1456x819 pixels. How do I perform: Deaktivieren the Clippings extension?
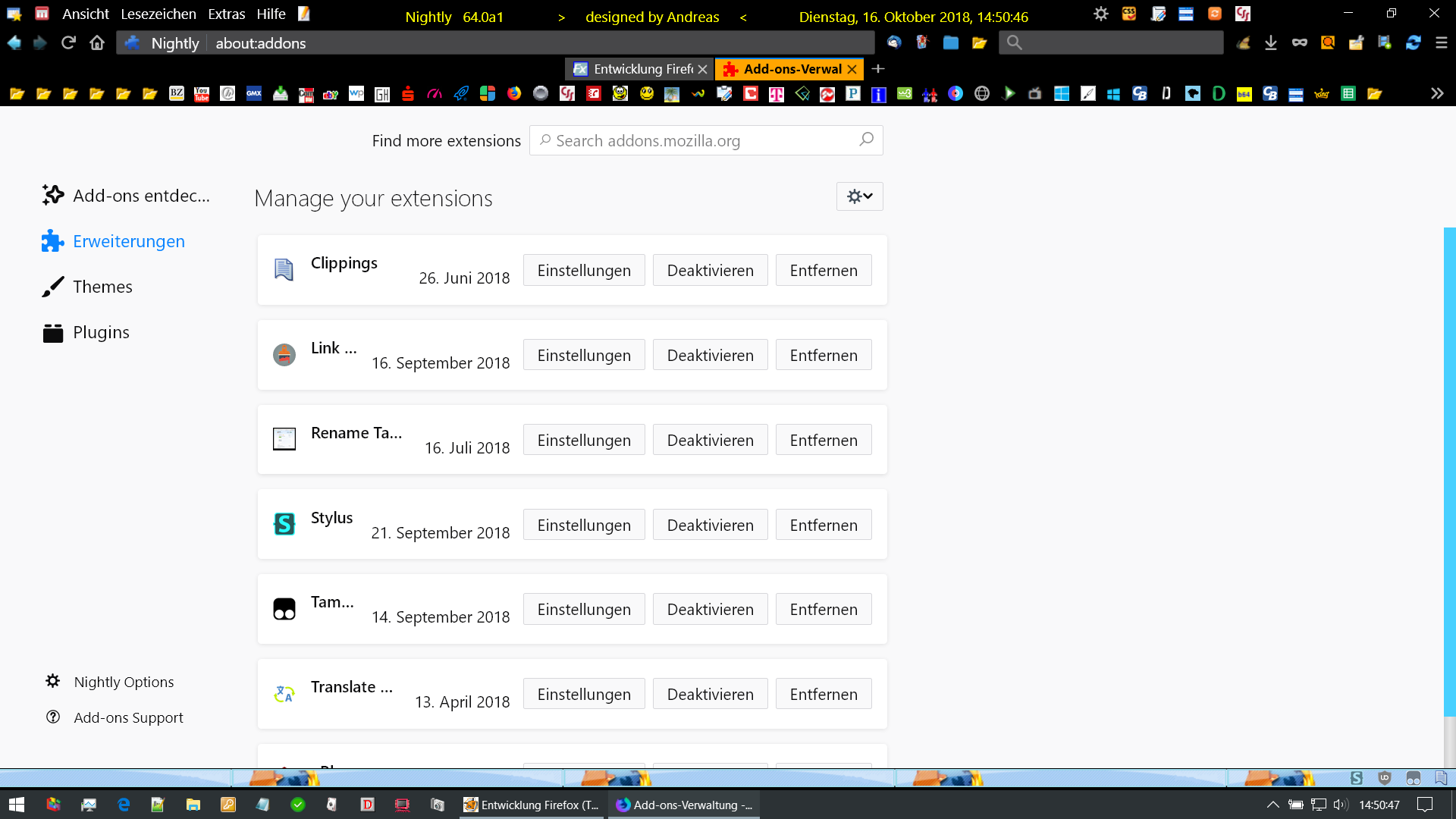click(710, 271)
